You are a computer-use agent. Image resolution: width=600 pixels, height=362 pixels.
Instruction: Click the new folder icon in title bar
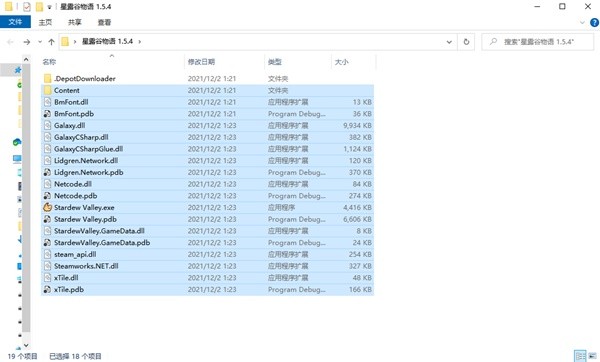point(39,7)
